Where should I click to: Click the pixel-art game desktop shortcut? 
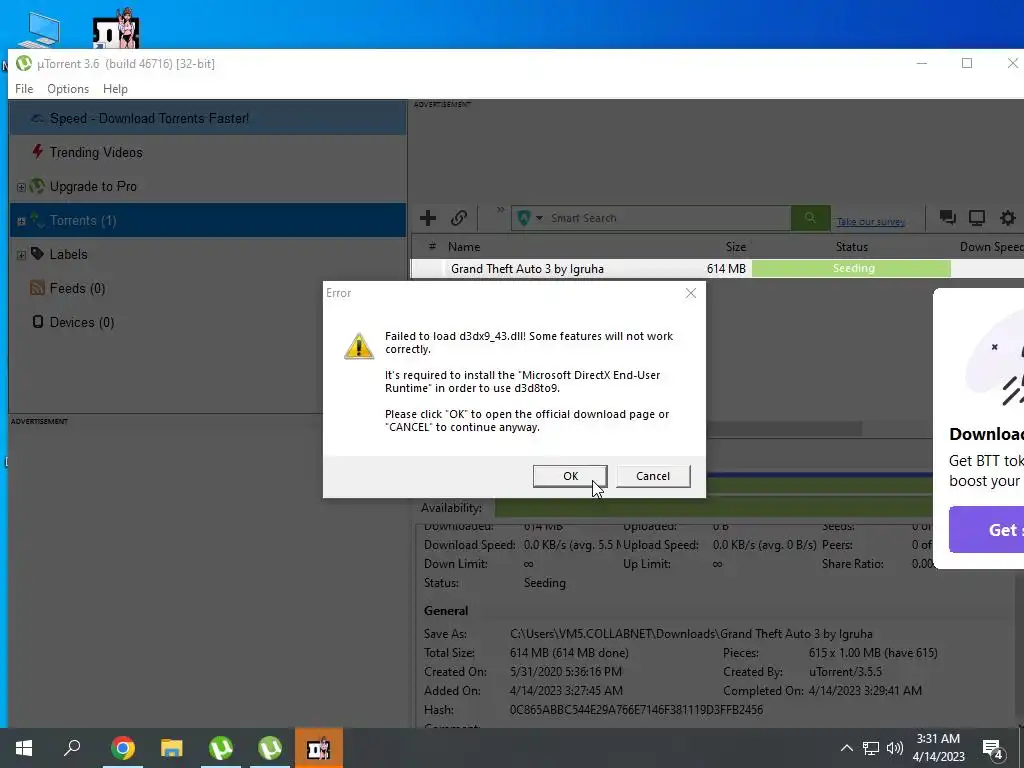point(116,29)
